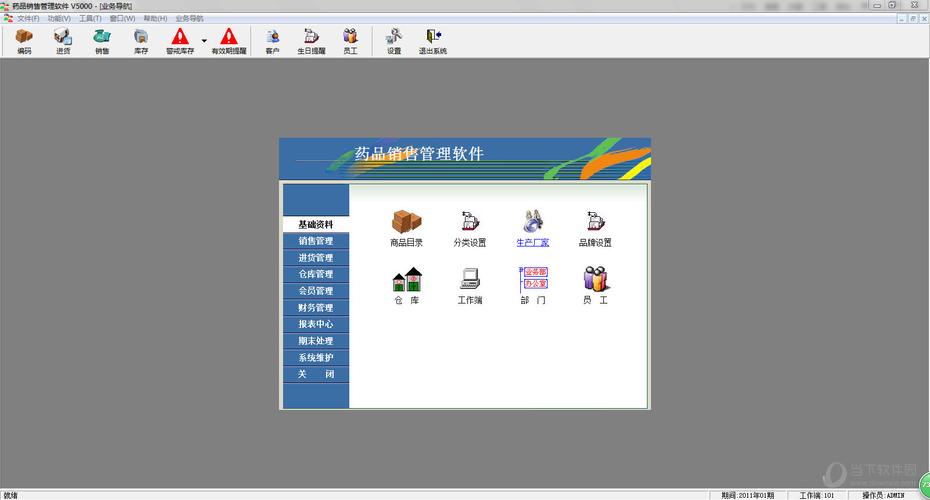Open the 编码 (coding) toolbar icon
Viewport: 930px width, 500px height.
[x=24, y=42]
